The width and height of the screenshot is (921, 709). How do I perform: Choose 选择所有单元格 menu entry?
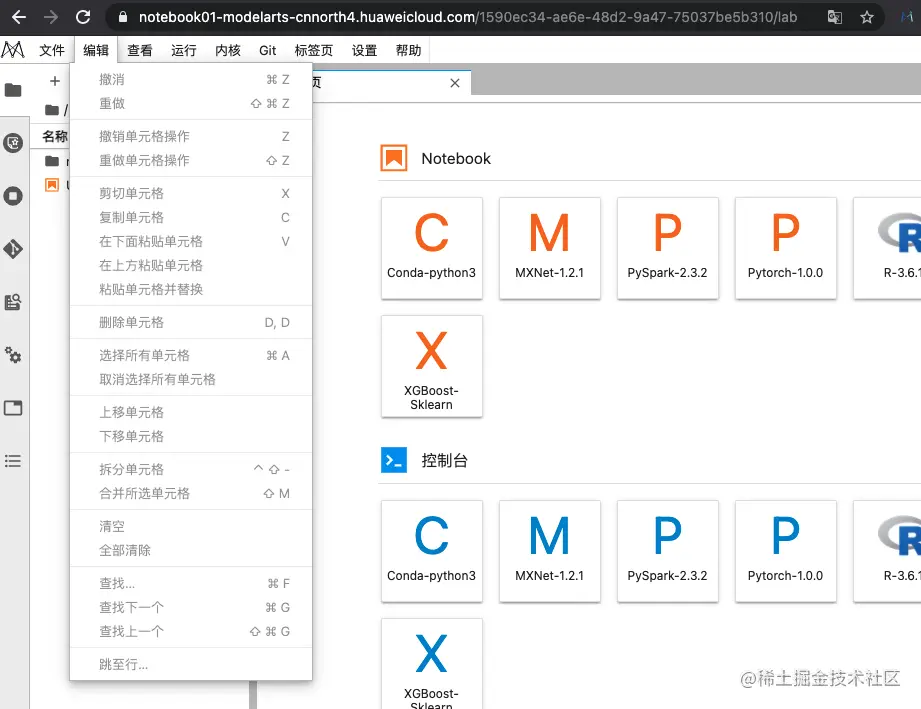tap(191, 355)
